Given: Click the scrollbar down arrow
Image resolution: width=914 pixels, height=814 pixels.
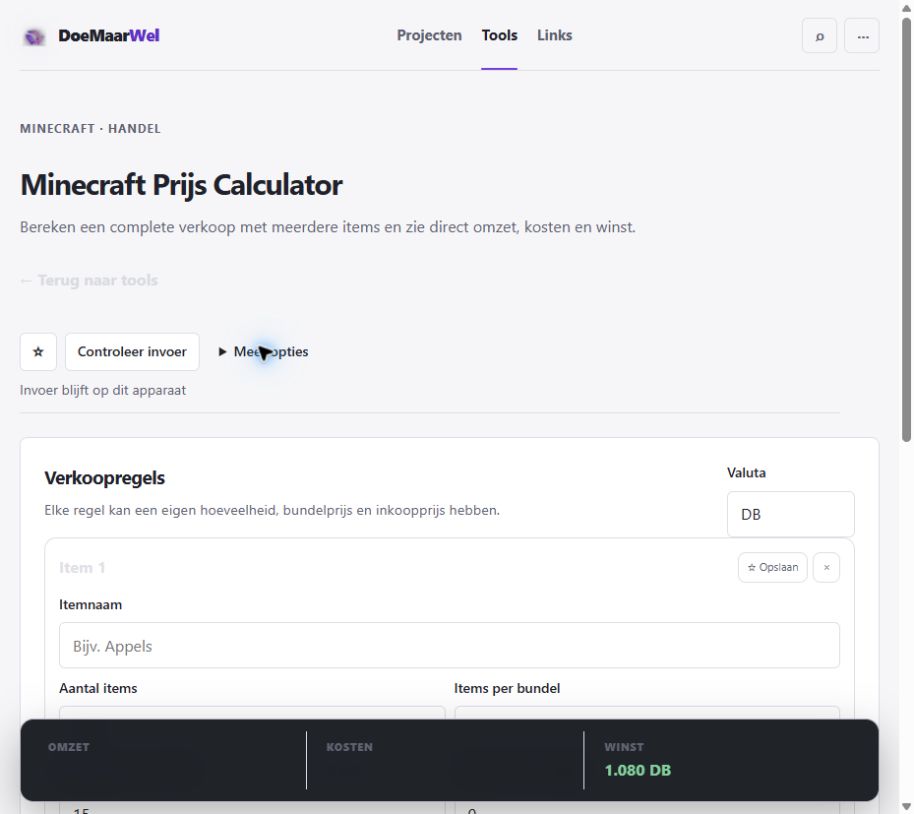Looking at the screenshot, I should (906, 806).
